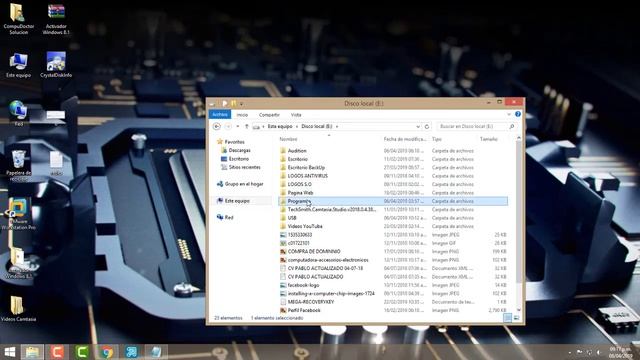640x360 pixels.
Task: Sort by the Nombre column header
Action: [x=288, y=139]
